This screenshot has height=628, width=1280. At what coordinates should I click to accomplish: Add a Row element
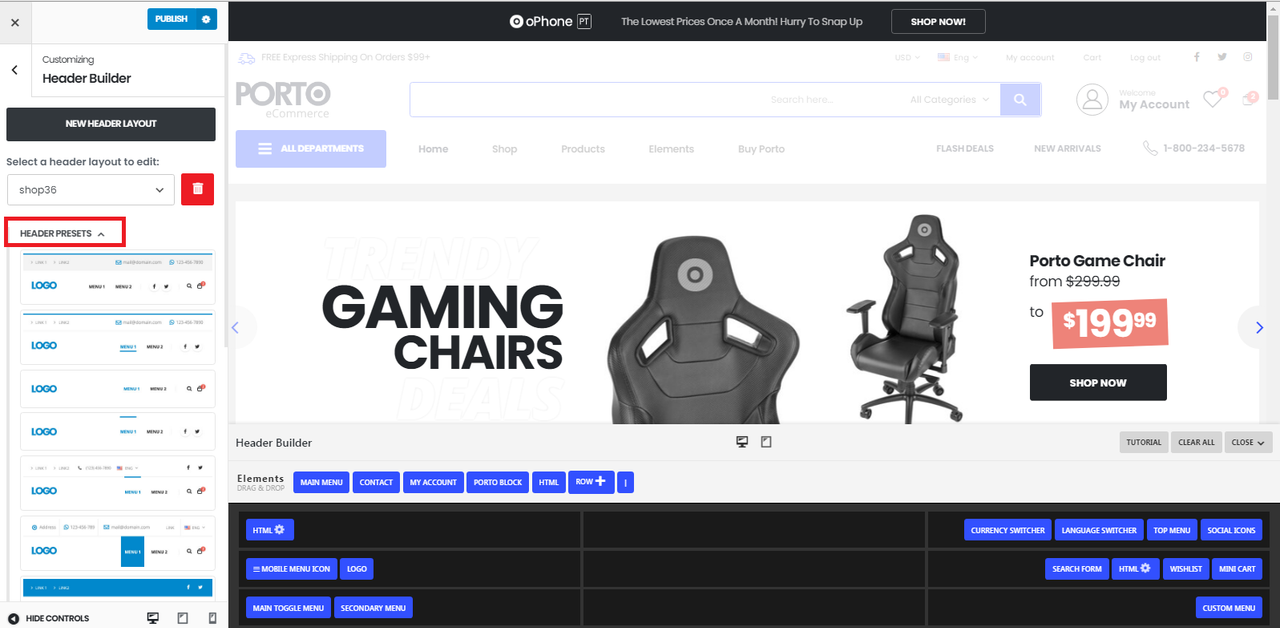point(591,481)
